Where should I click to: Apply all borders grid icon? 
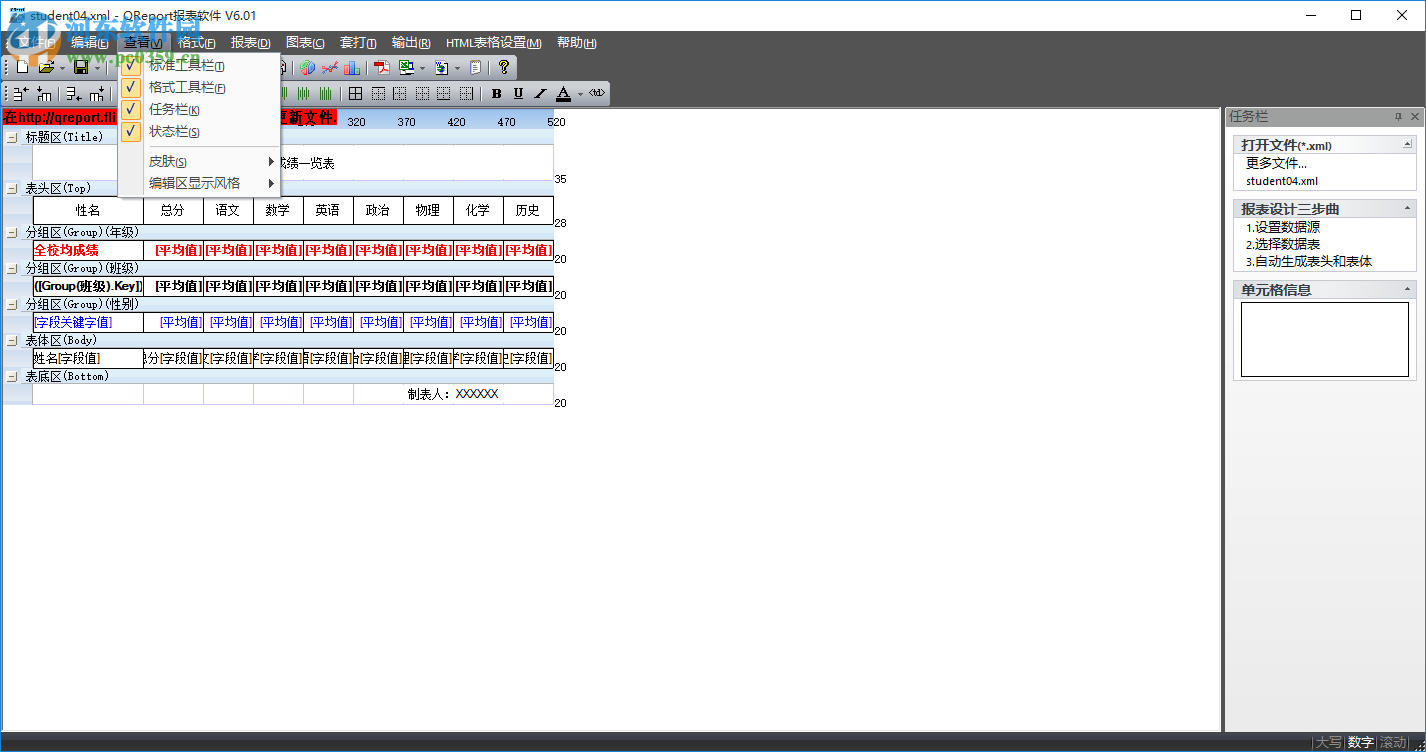pos(355,94)
